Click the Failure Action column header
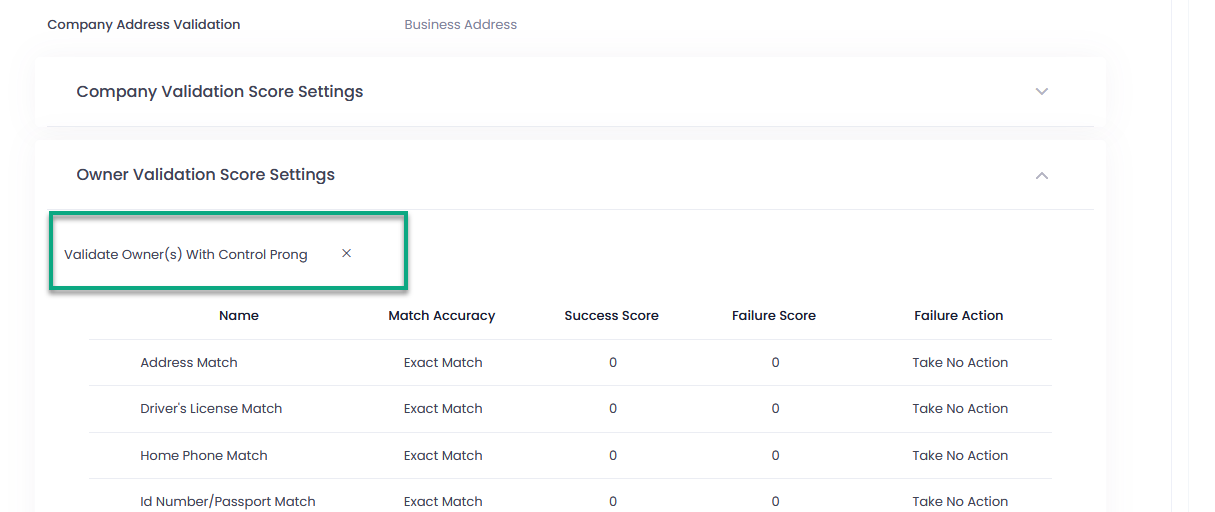Screen dimensions: 1215x512 (959, 316)
